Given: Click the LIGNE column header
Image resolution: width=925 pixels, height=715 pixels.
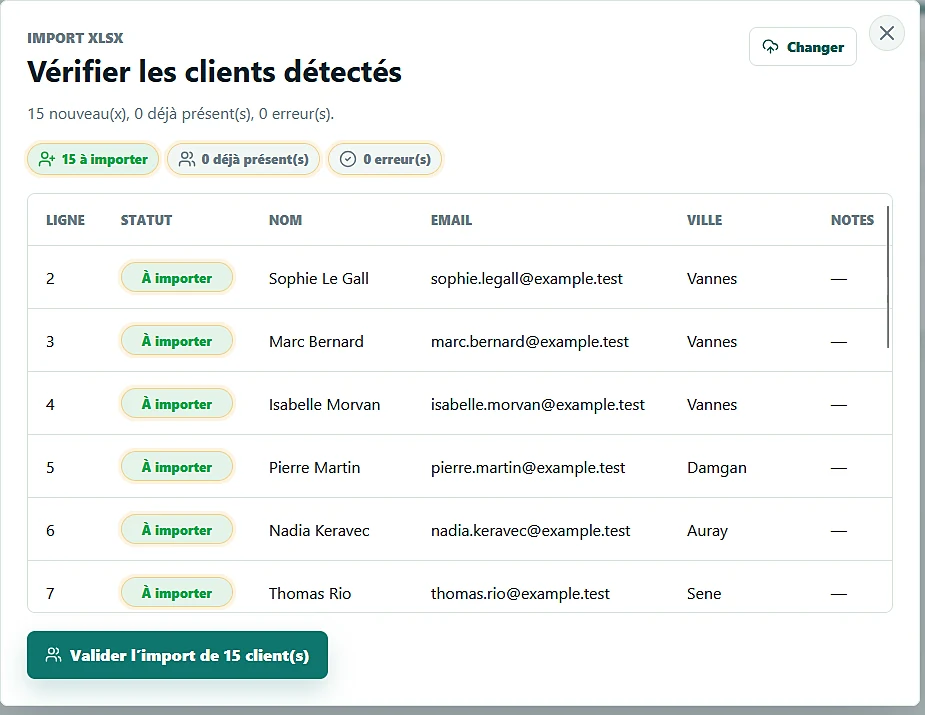Looking at the screenshot, I should (x=65, y=220).
